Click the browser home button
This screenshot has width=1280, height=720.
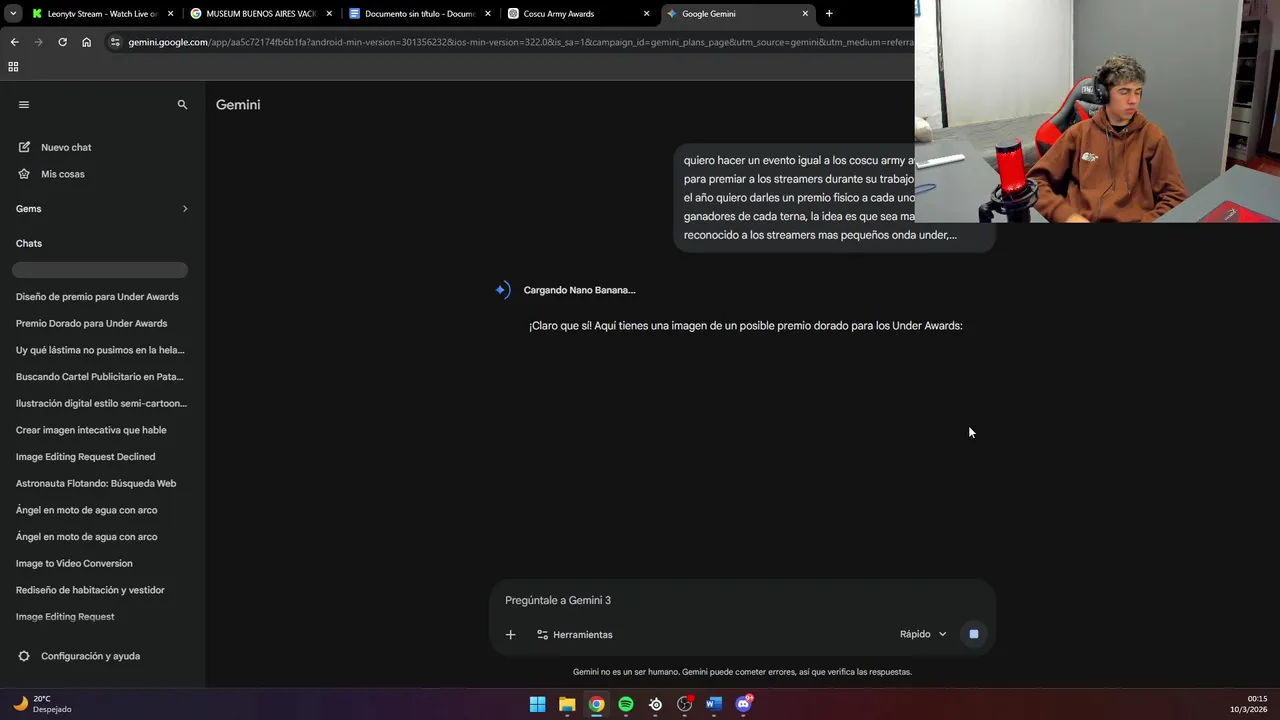click(86, 42)
